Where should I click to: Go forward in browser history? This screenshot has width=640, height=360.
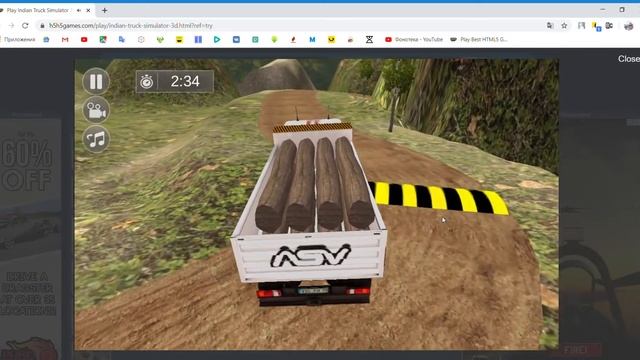(11, 25)
